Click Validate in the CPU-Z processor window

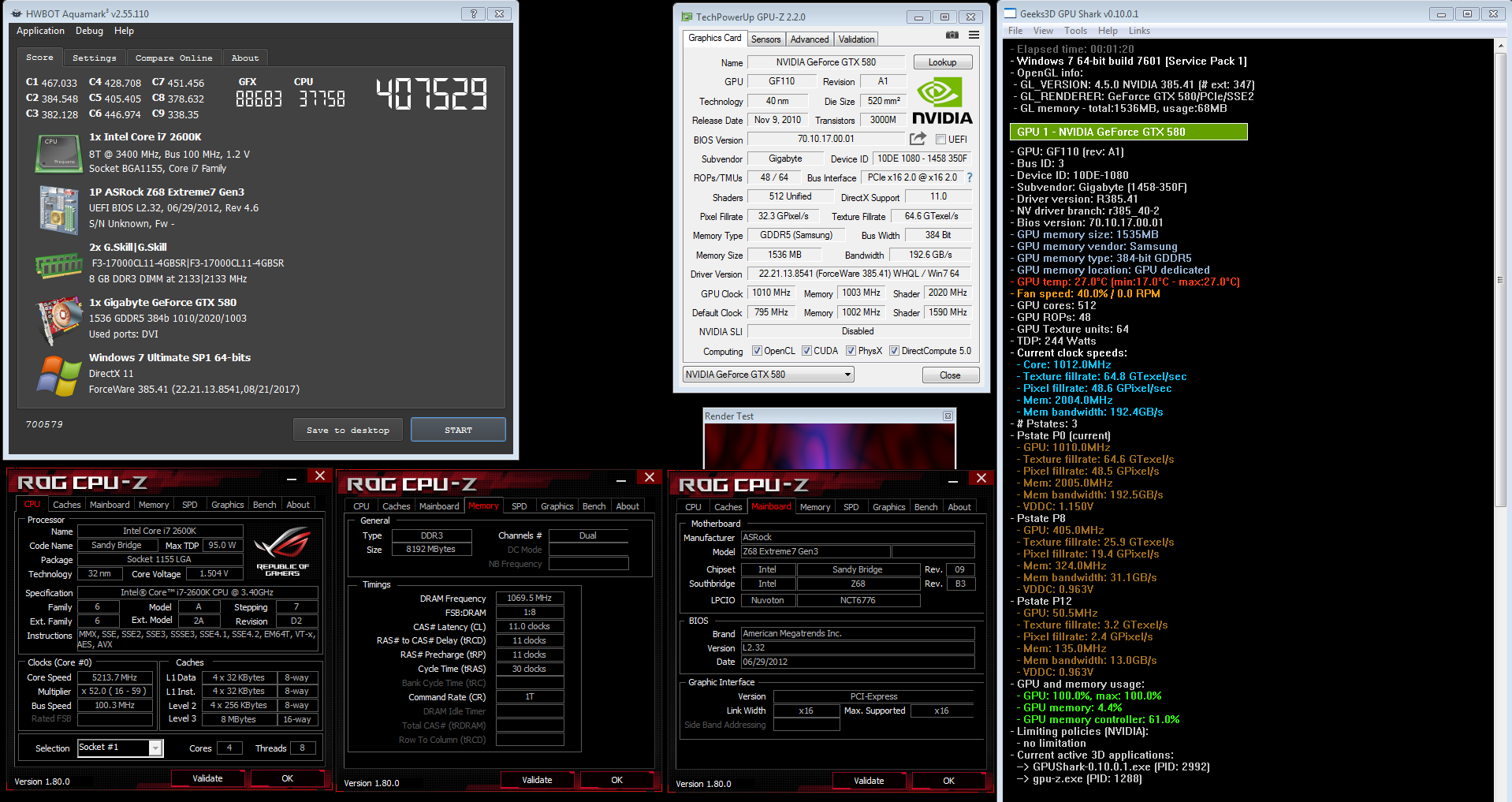pyautogui.click(x=207, y=778)
